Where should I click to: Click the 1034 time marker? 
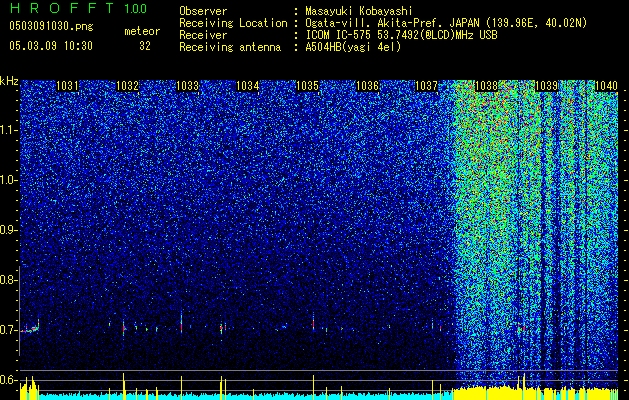pos(248,86)
